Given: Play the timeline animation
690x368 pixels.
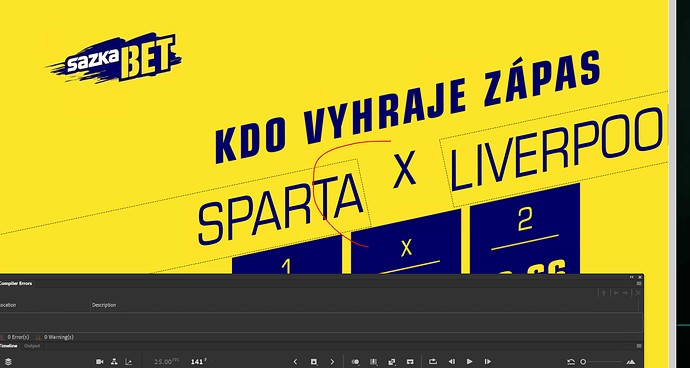Looking at the screenshot, I should tap(470, 362).
